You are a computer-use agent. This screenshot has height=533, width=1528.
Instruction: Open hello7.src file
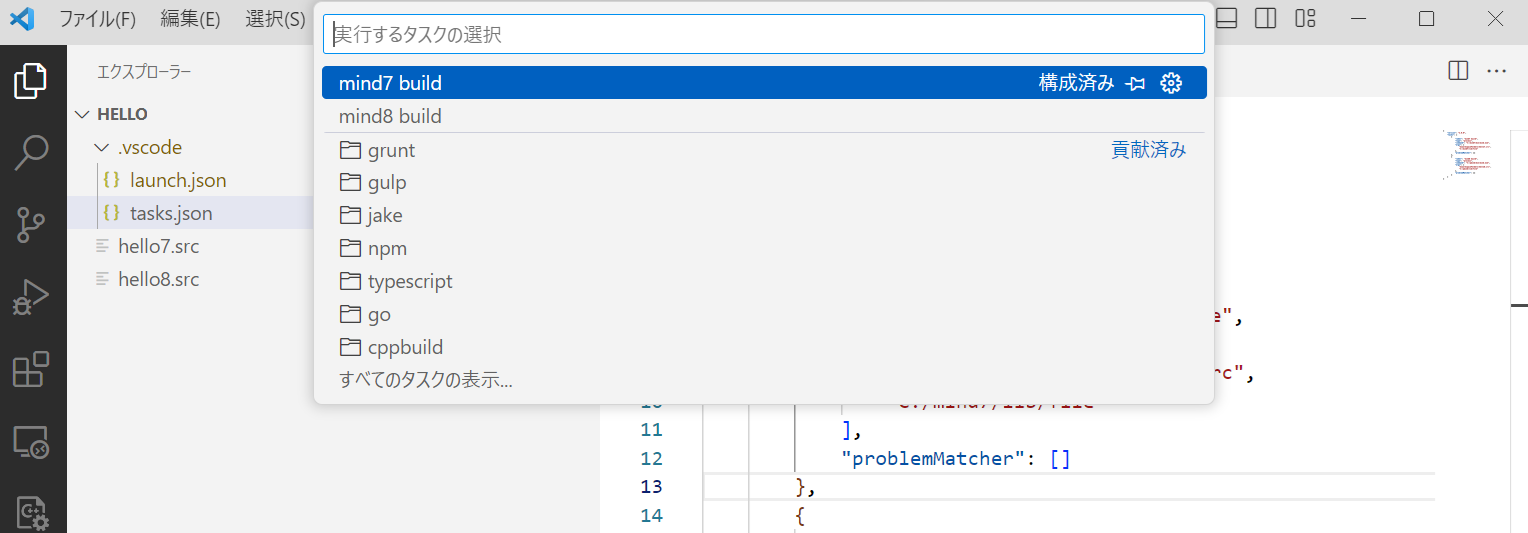[x=159, y=246]
